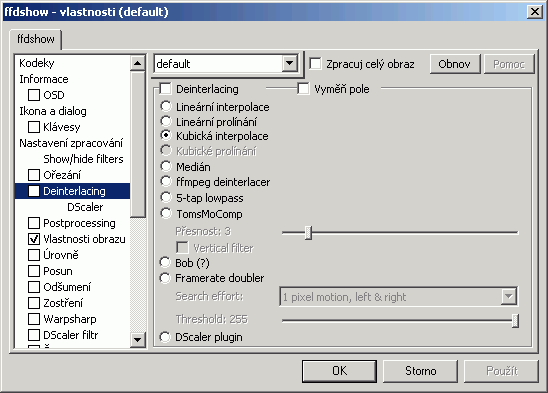Select Ikona a dialog entry

tap(53, 111)
